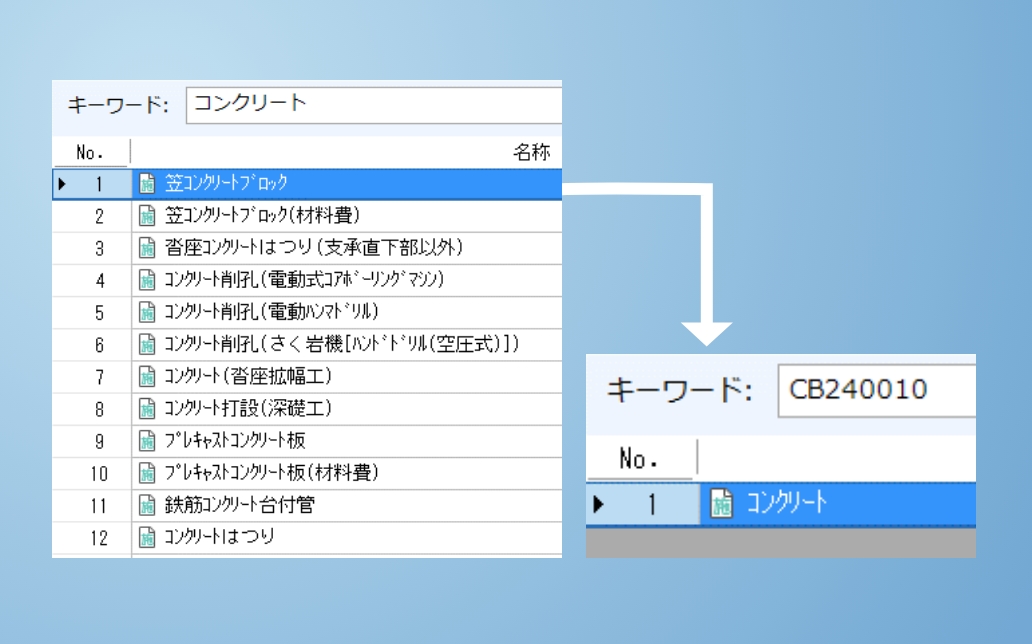
Task: Click the icon beside 笠コンクリートブロック row 1
Action: 147,184
